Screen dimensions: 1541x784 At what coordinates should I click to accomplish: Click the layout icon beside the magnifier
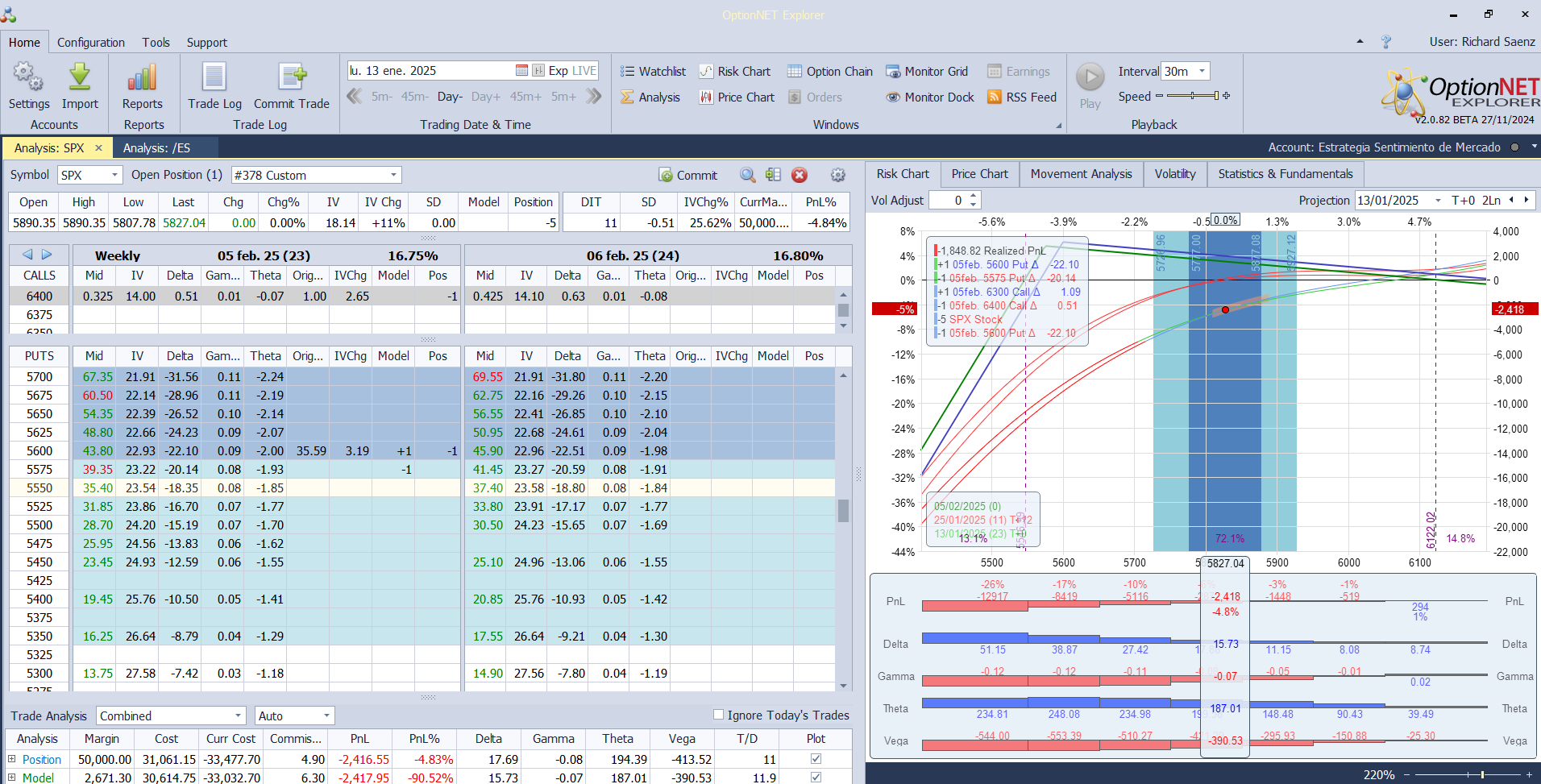pos(774,175)
